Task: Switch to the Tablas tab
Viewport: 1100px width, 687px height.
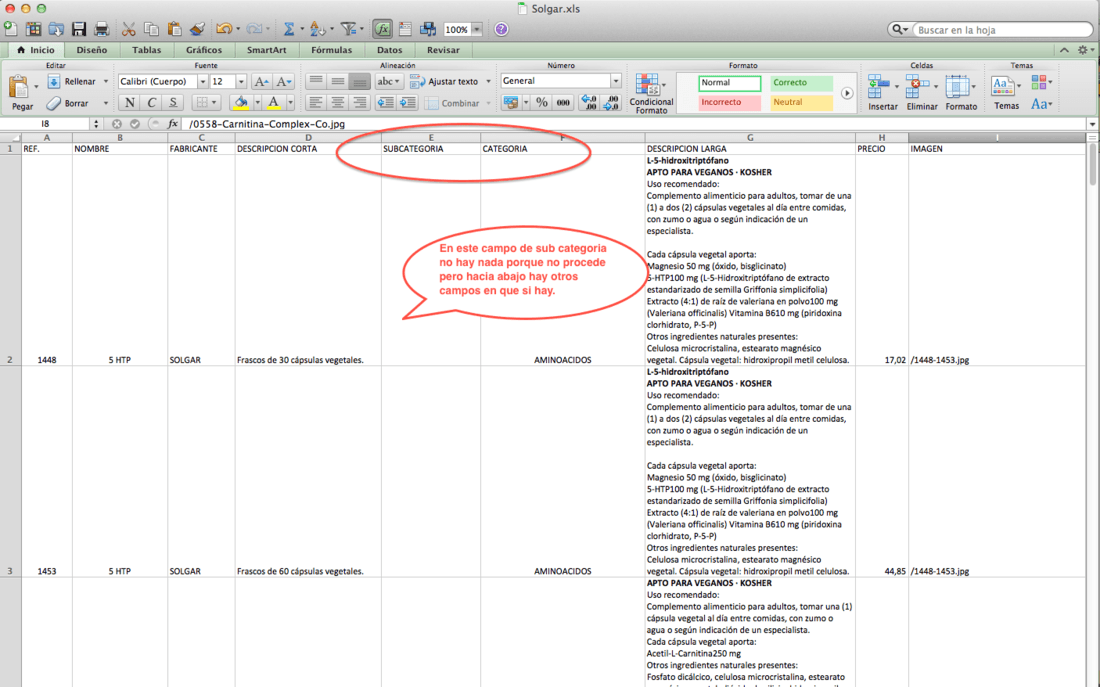Action: pos(147,50)
